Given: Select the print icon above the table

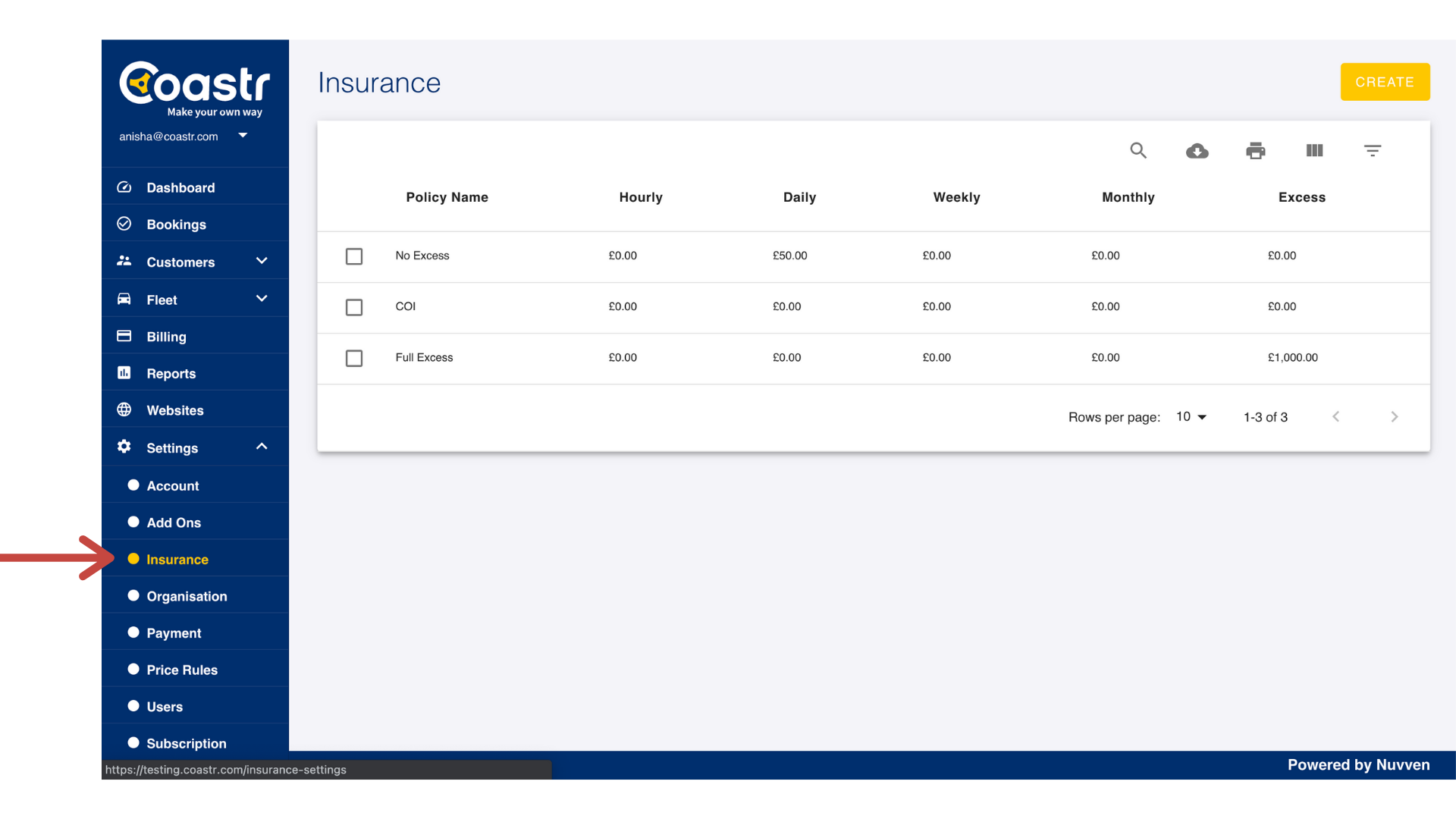Looking at the screenshot, I should pyautogui.click(x=1256, y=150).
